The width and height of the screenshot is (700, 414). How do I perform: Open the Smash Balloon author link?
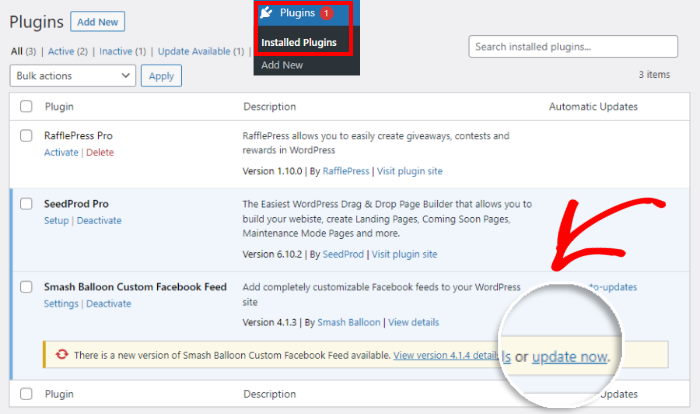click(x=349, y=322)
